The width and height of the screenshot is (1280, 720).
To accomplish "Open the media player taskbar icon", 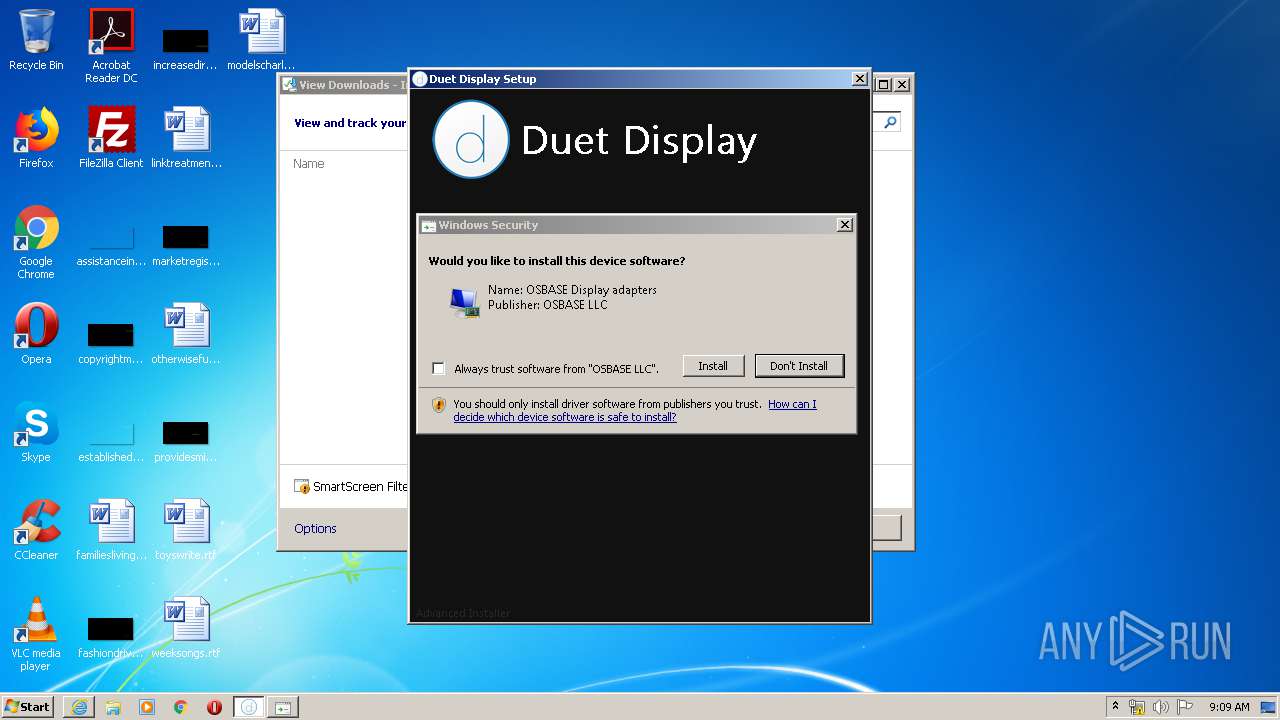I will pos(147,707).
